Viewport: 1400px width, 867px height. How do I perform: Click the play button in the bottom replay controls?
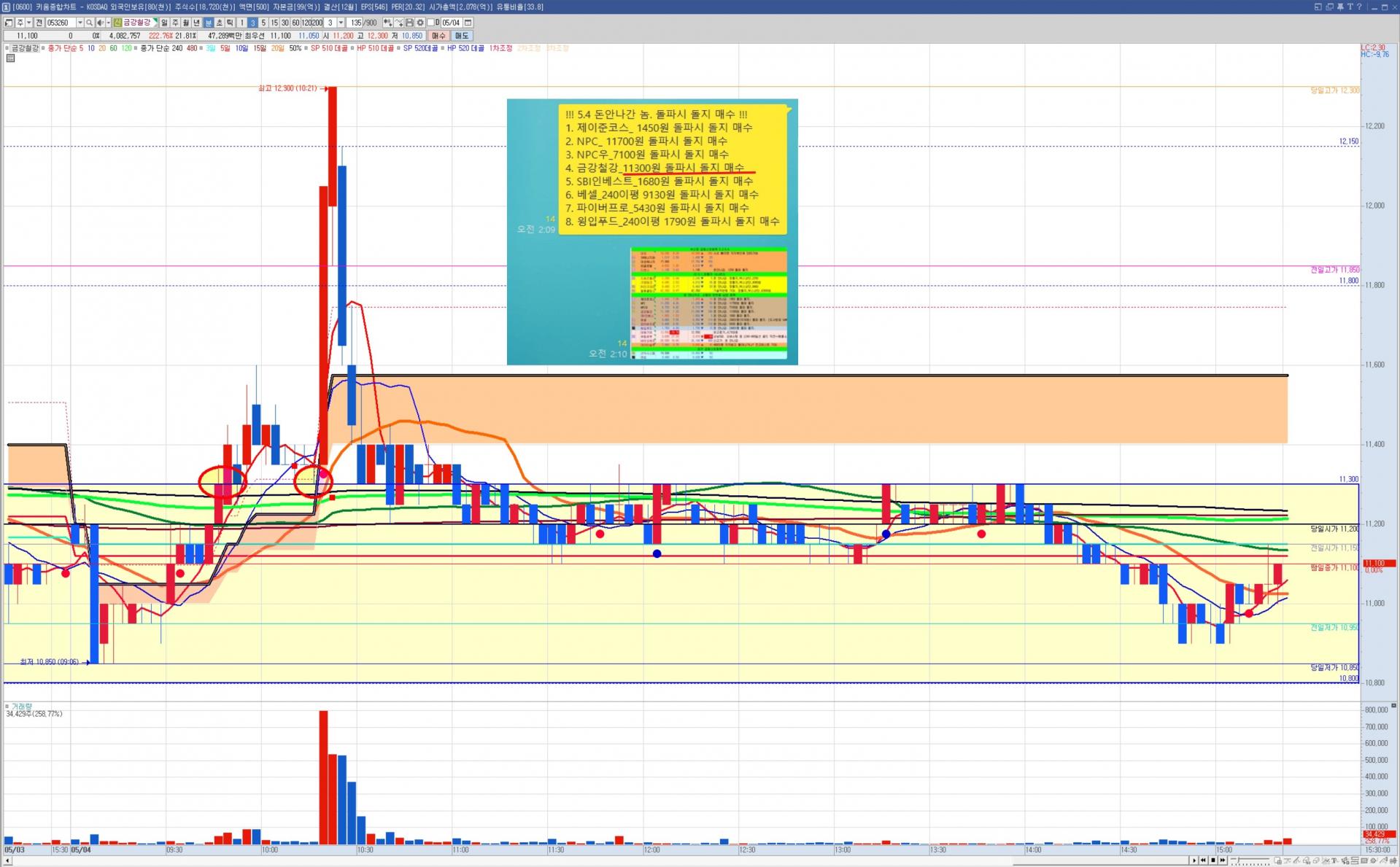(x=1194, y=860)
